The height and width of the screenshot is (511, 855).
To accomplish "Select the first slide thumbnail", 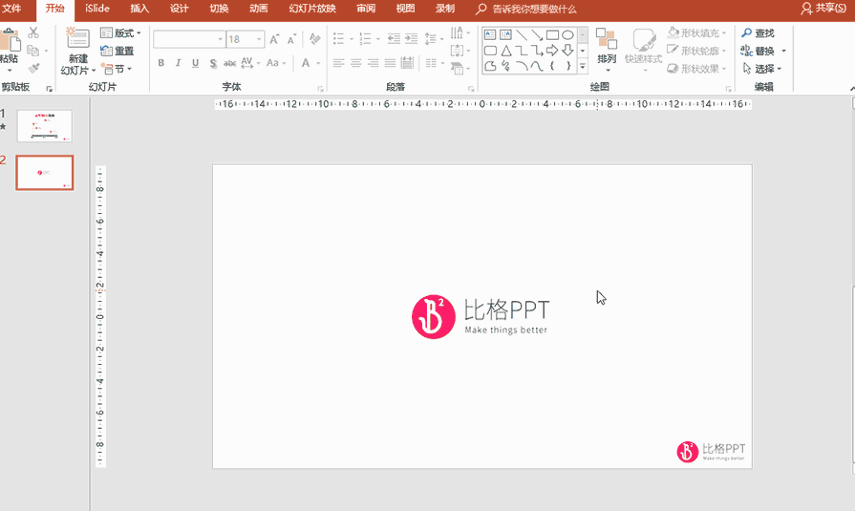I will click(44, 126).
